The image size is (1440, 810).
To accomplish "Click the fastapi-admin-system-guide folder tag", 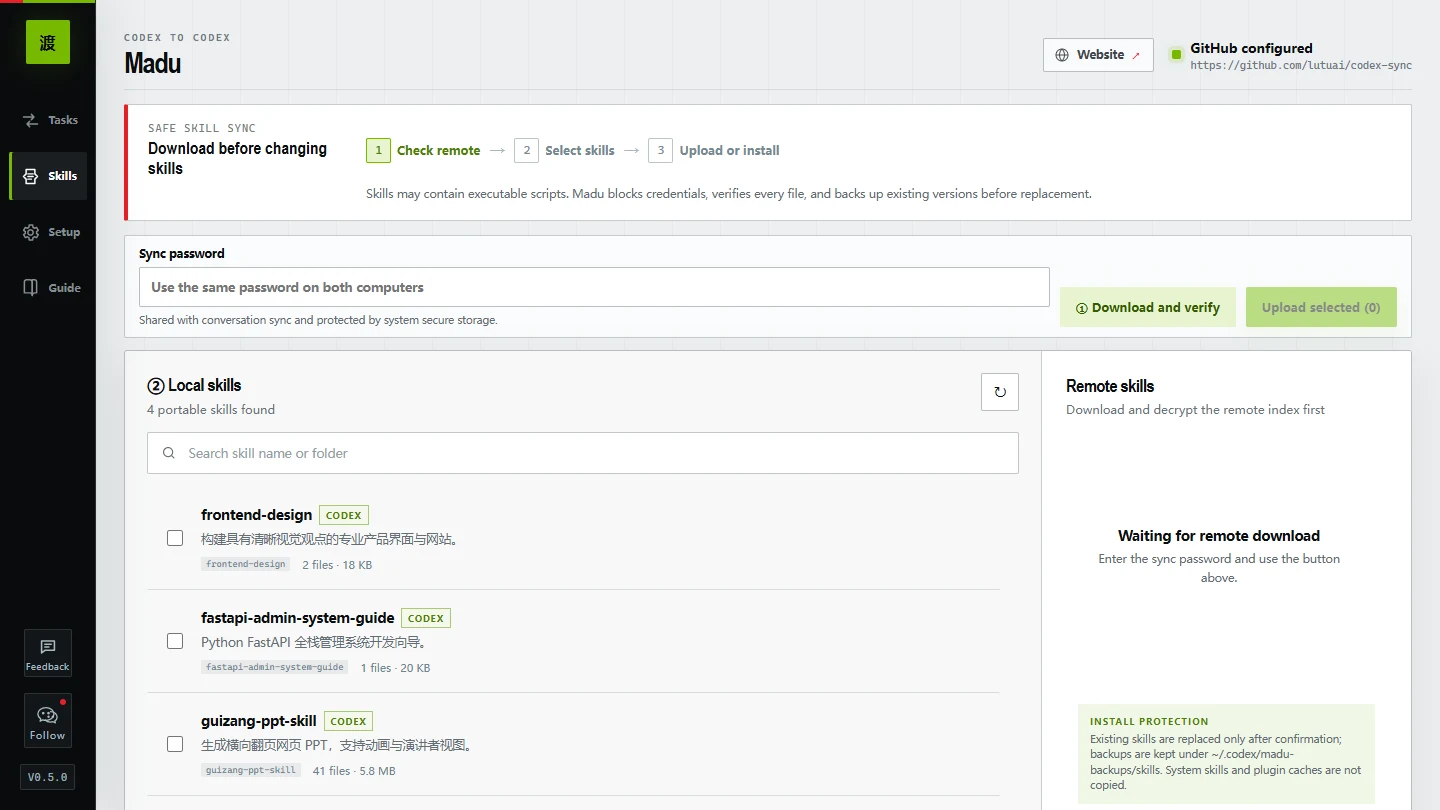I will click(x=275, y=667).
